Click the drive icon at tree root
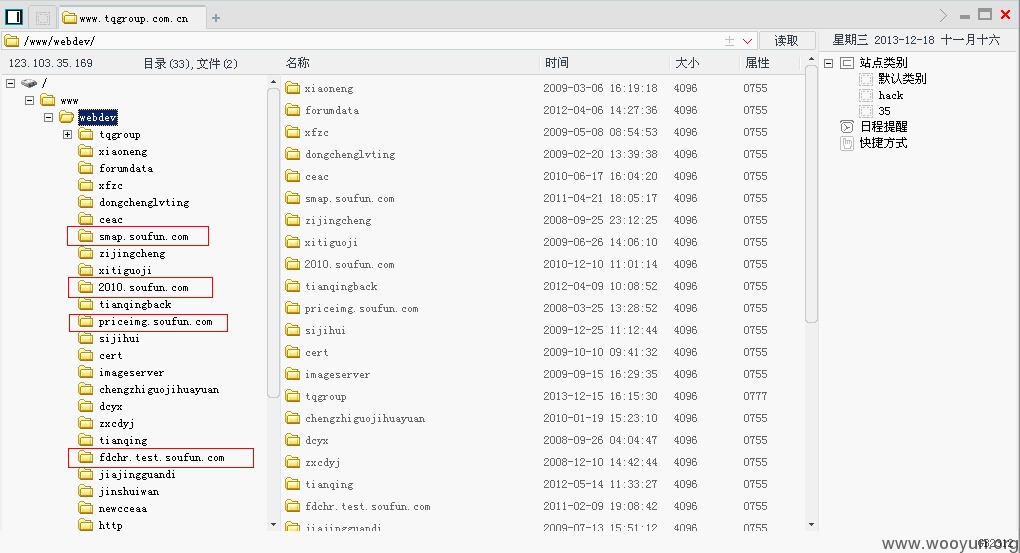Viewport: 1020px width, 553px height. [x=29, y=83]
